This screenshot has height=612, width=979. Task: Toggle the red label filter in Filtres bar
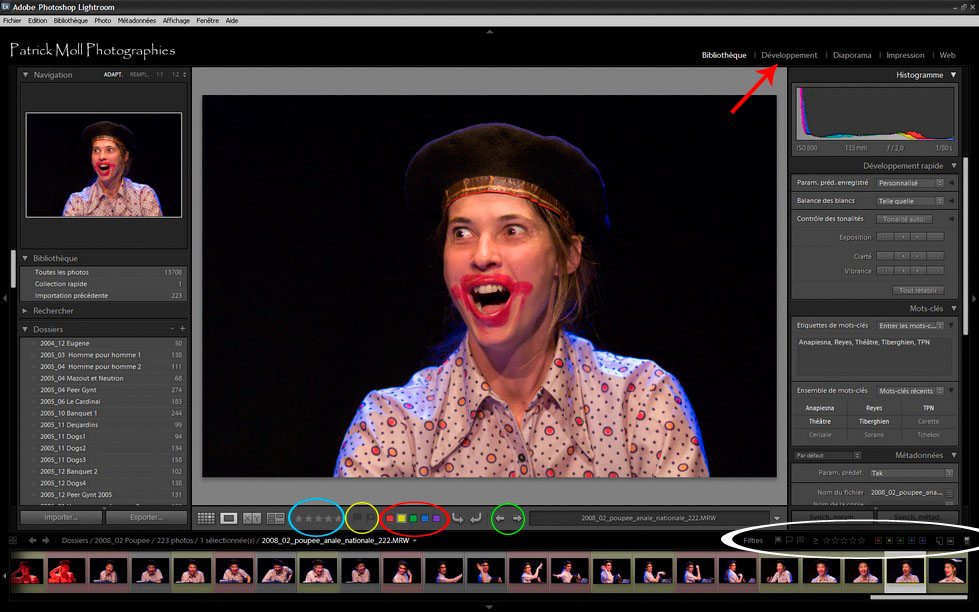click(878, 541)
